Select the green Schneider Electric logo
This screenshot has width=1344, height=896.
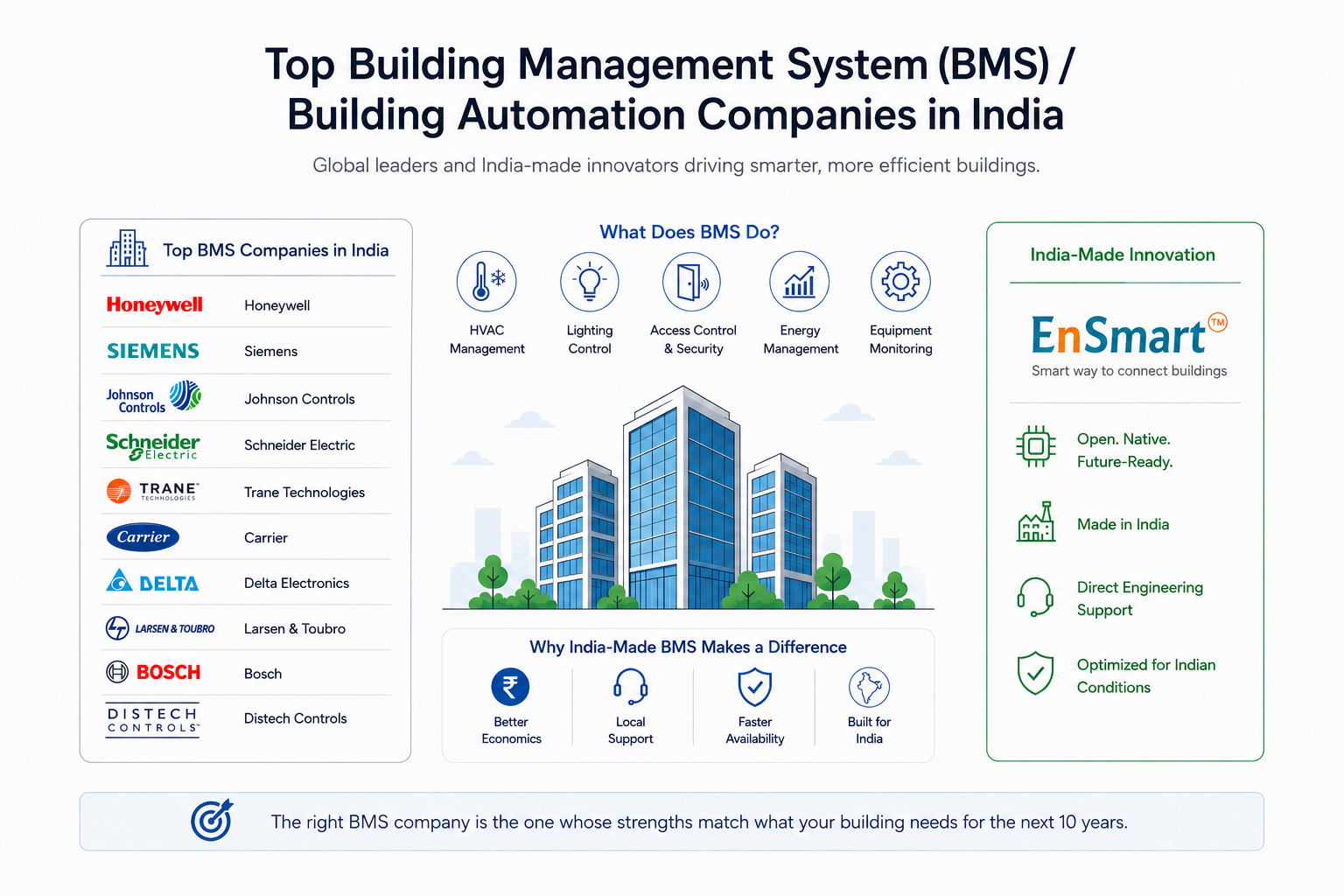pyautogui.click(x=153, y=445)
